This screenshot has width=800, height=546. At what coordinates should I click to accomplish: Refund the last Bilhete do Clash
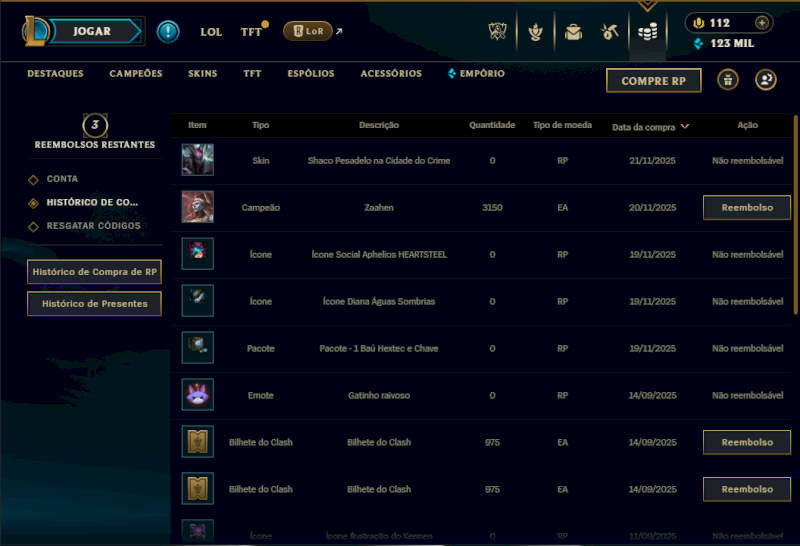point(747,489)
